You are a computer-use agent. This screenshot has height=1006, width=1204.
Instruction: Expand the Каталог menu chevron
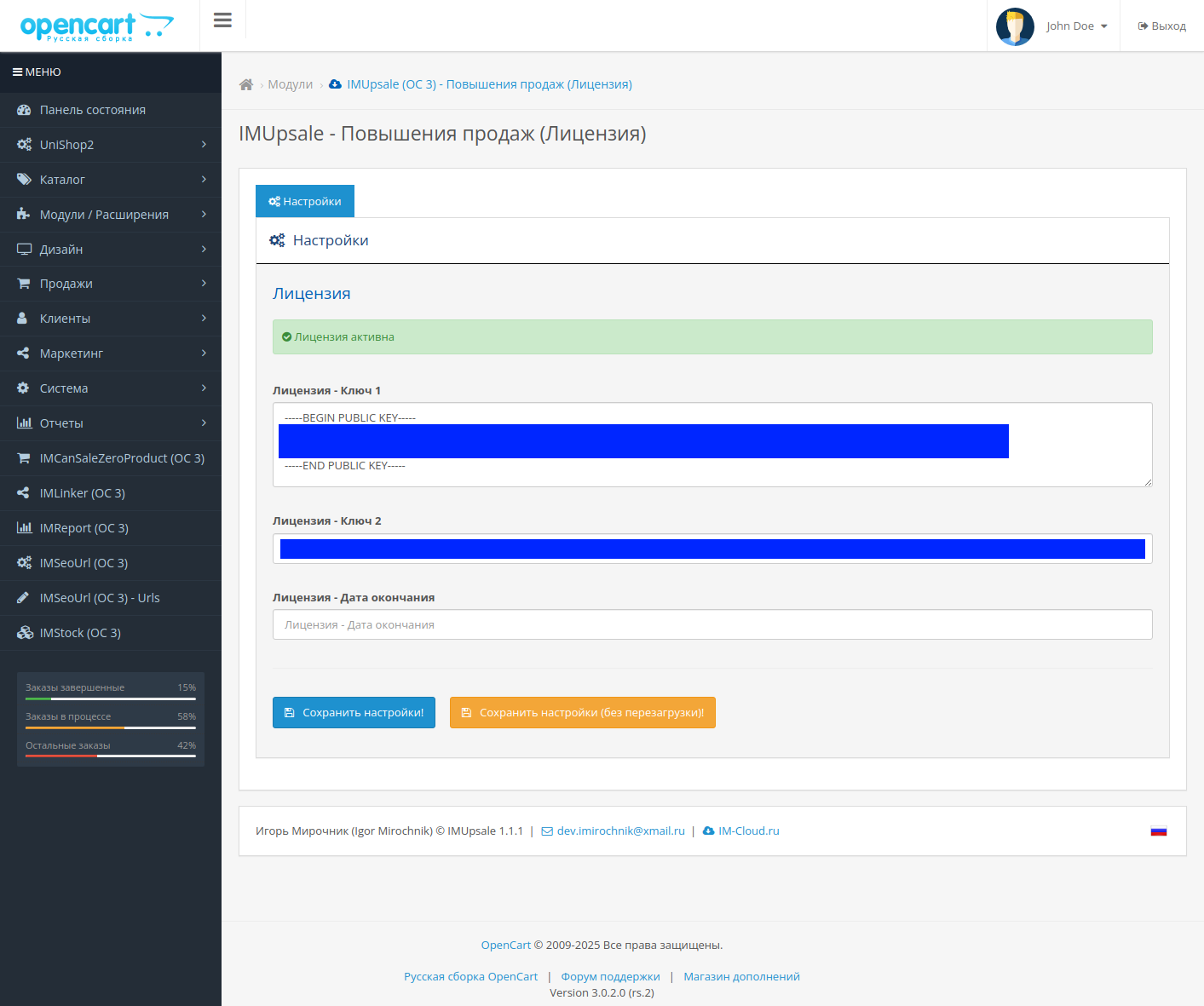[204, 180]
